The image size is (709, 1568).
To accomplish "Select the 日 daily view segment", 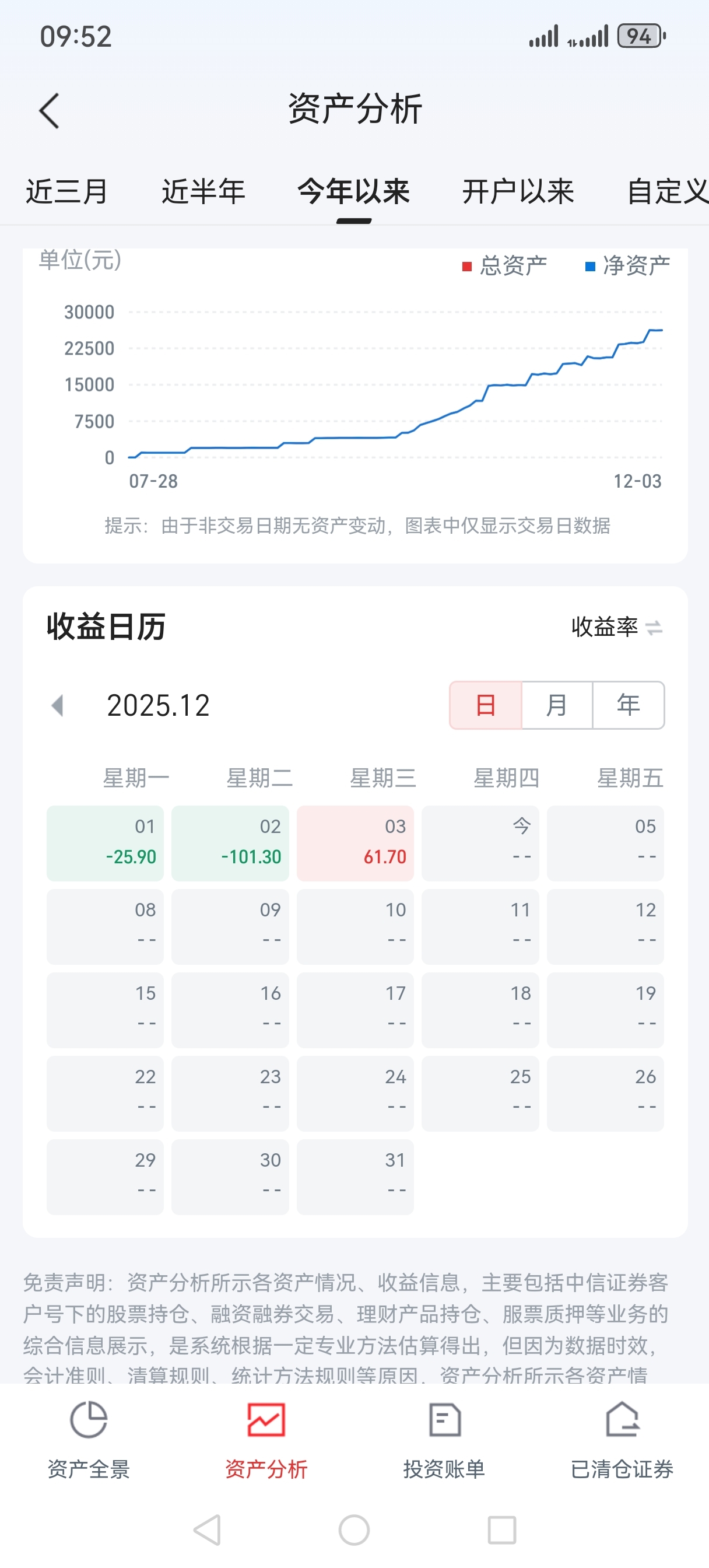I will [x=486, y=705].
